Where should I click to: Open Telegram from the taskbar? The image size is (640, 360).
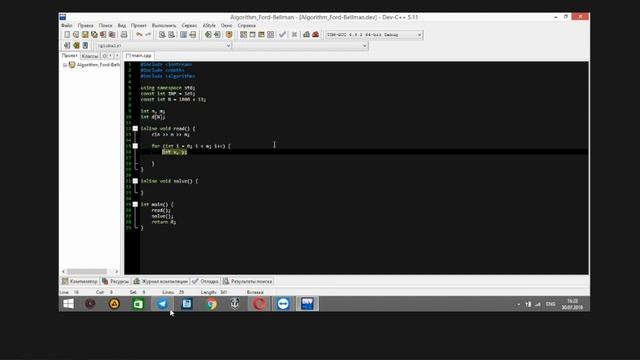(162, 304)
